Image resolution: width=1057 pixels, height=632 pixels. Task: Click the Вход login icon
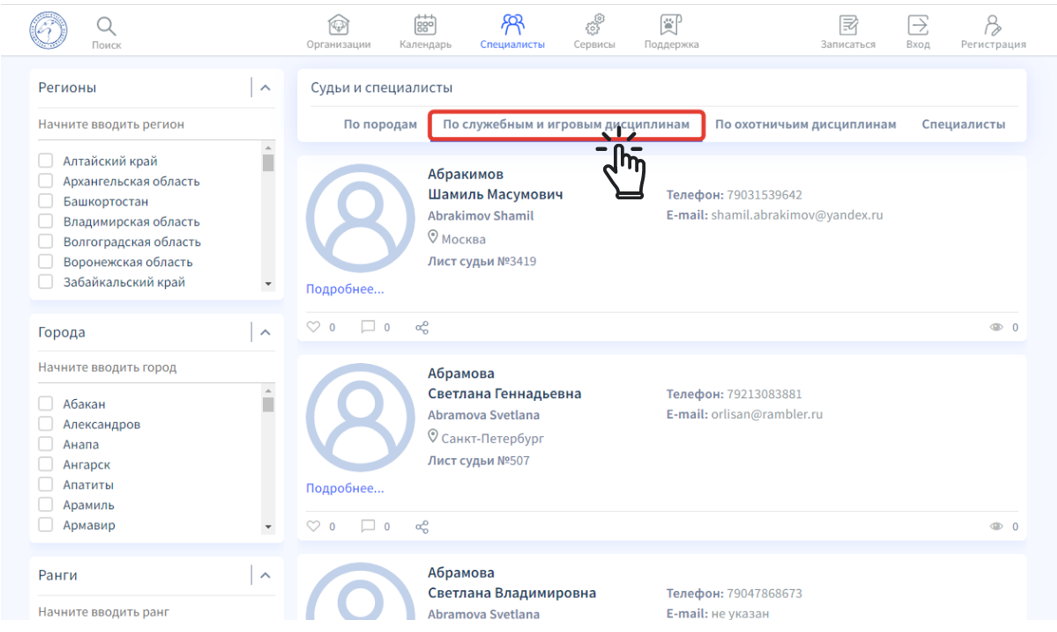917,26
